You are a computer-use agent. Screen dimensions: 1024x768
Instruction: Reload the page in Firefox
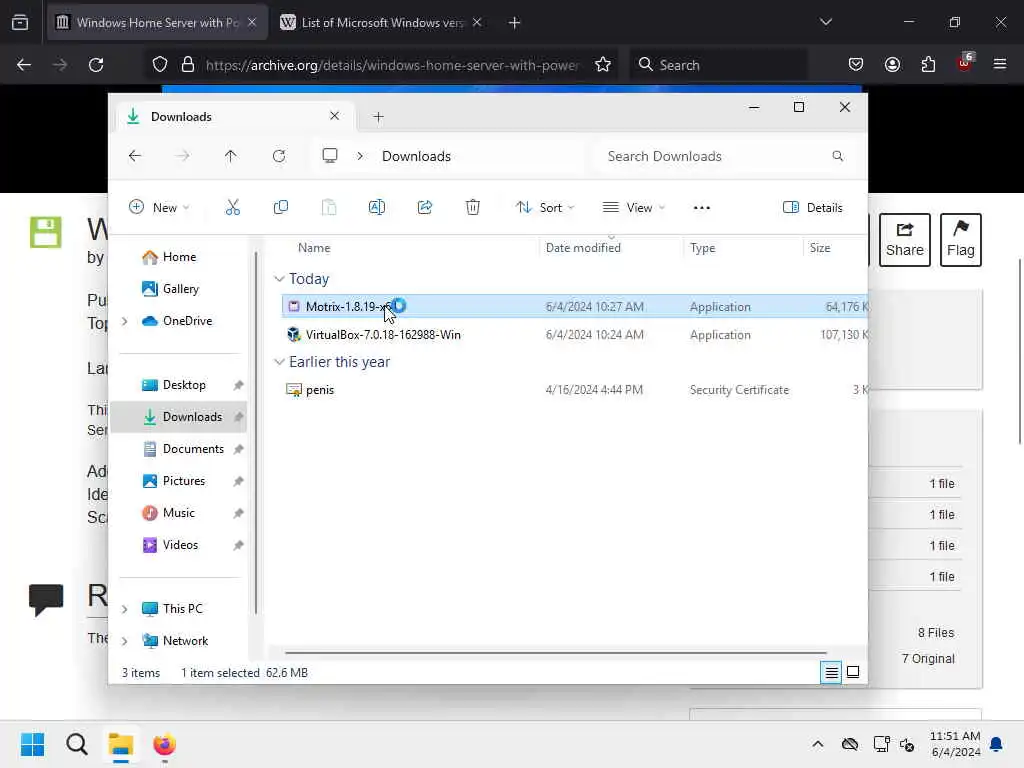point(96,65)
